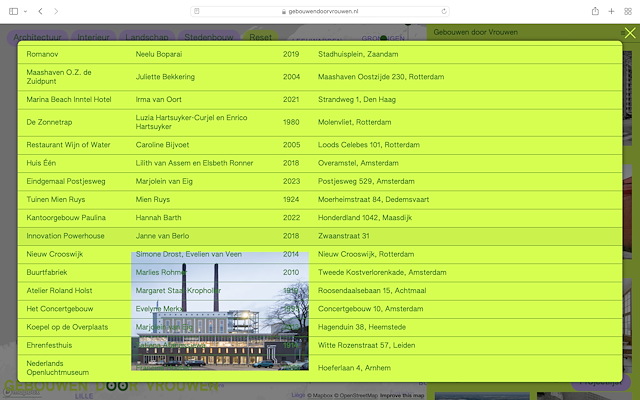Close the project list overlay

click(x=629, y=33)
